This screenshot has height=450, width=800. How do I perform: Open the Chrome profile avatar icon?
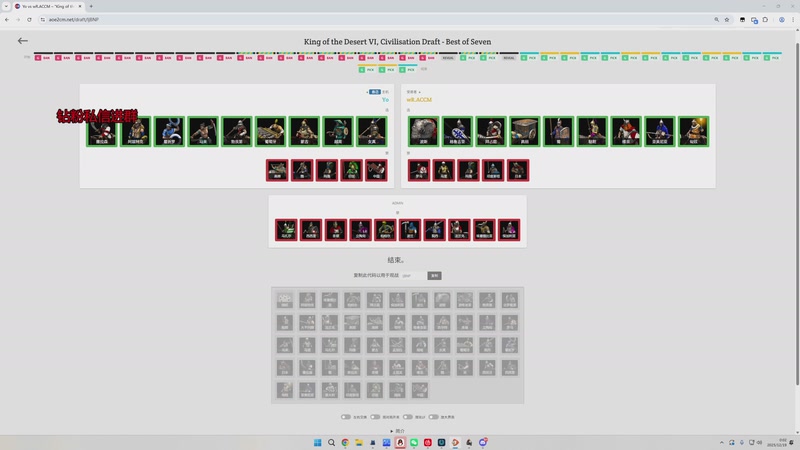[x=781, y=19]
